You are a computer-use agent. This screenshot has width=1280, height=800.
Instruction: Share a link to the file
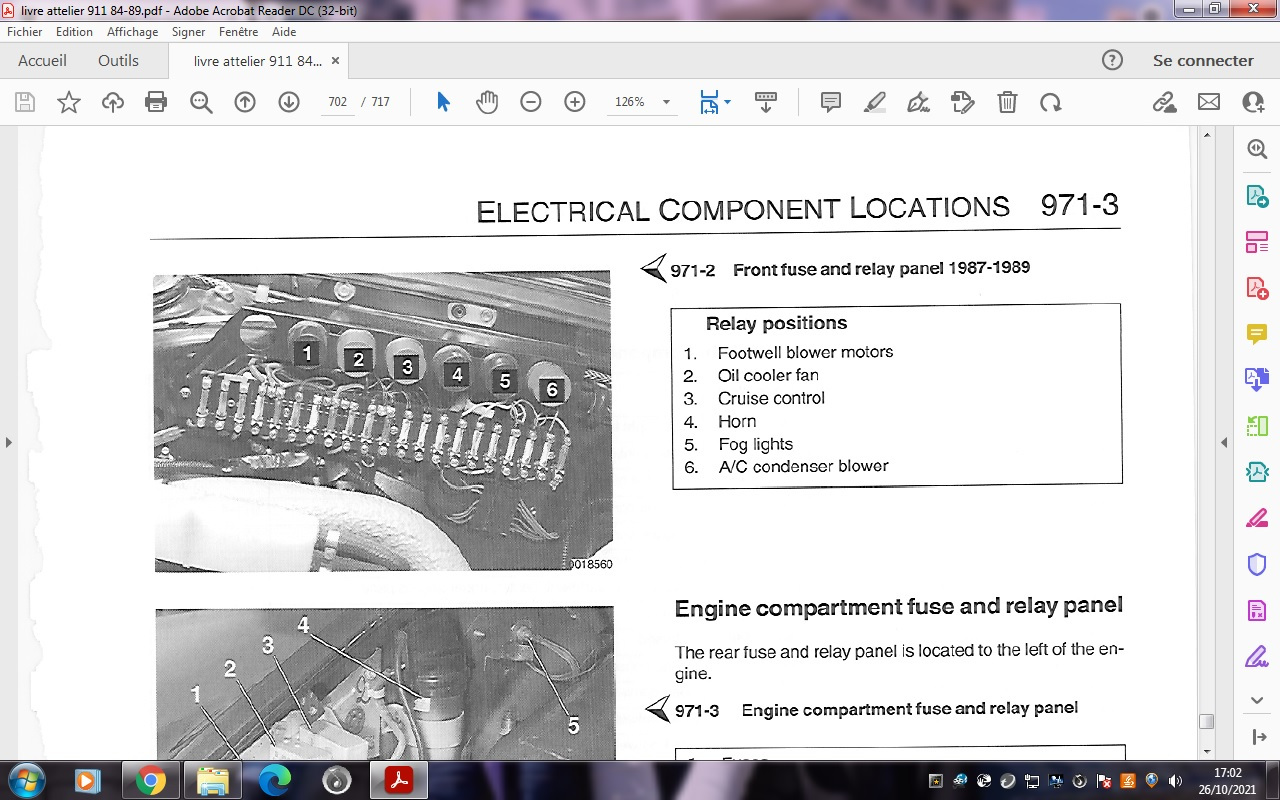1164,102
